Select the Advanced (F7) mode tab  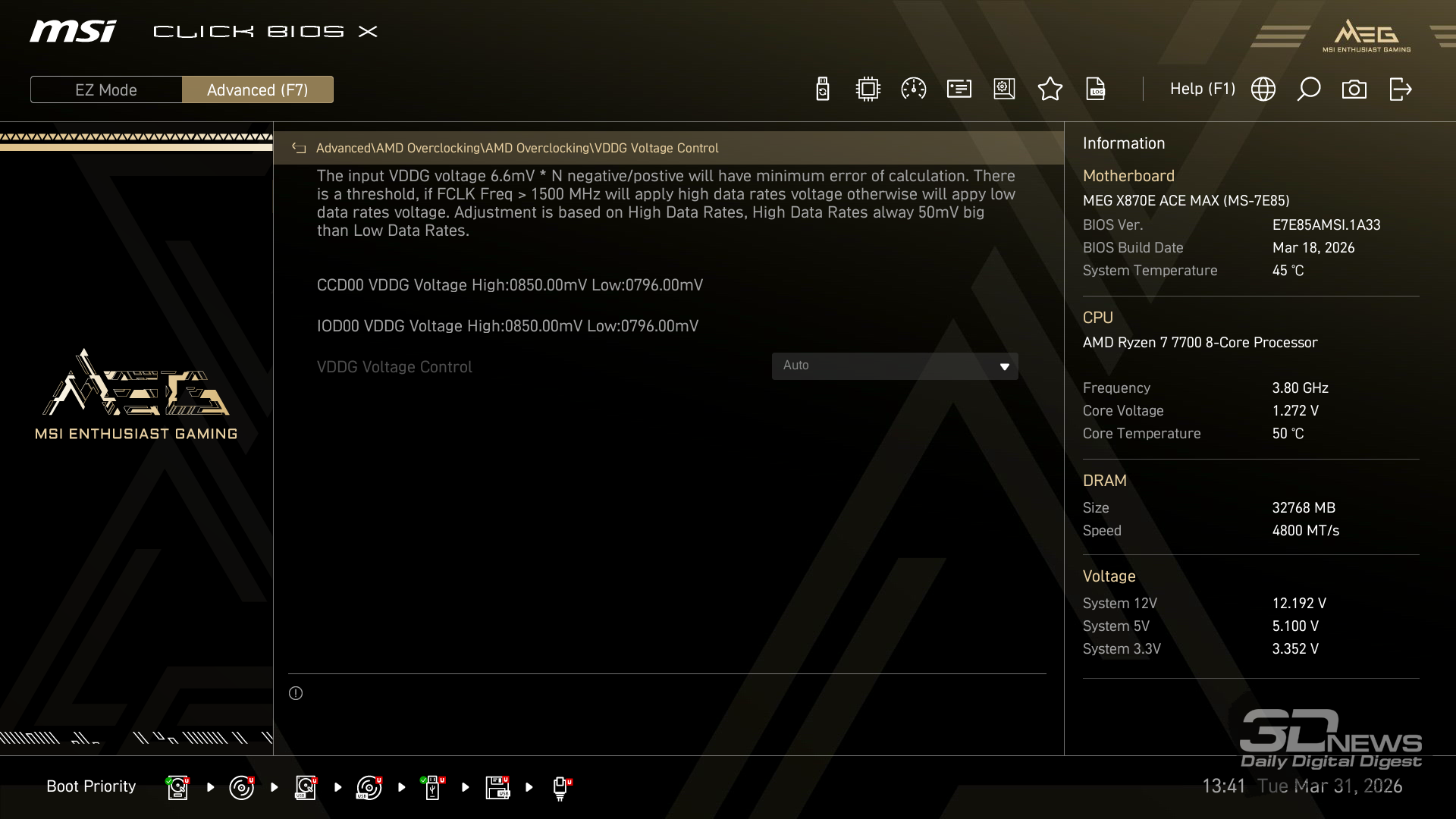tap(258, 89)
